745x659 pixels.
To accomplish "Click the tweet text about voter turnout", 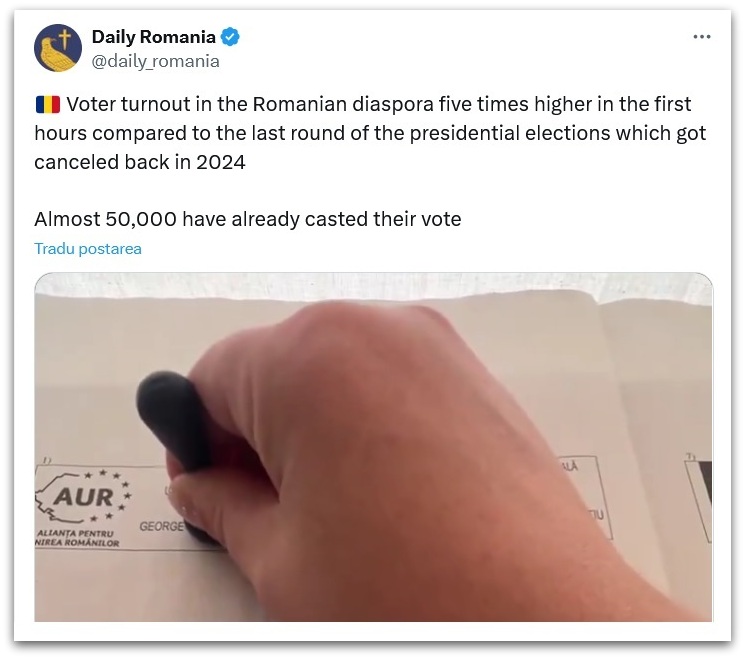I will [x=370, y=133].
